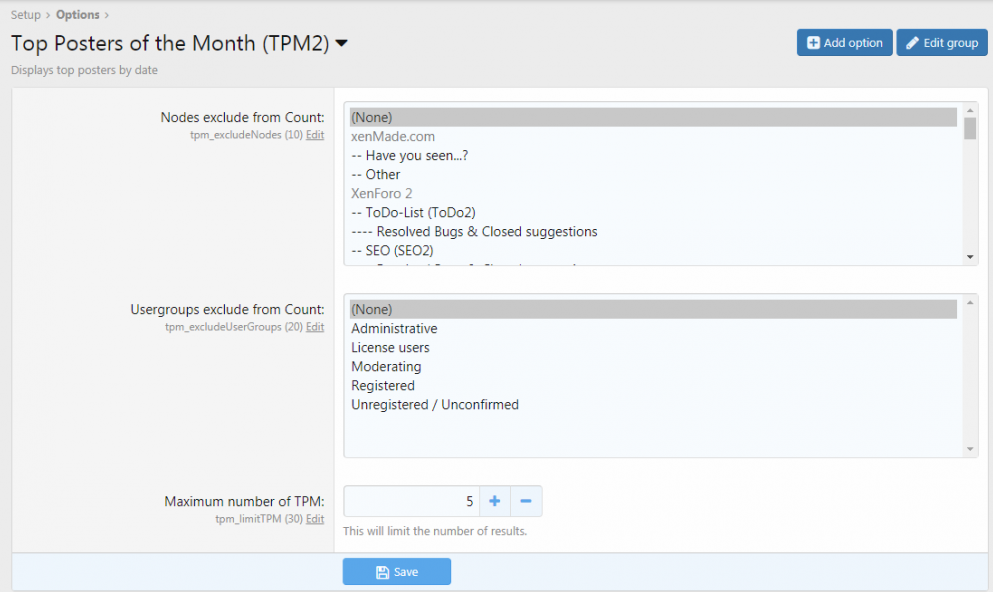This screenshot has height=592, width=993.
Task: Decrease Maximum number of TPM with minus
Action: (x=526, y=501)
